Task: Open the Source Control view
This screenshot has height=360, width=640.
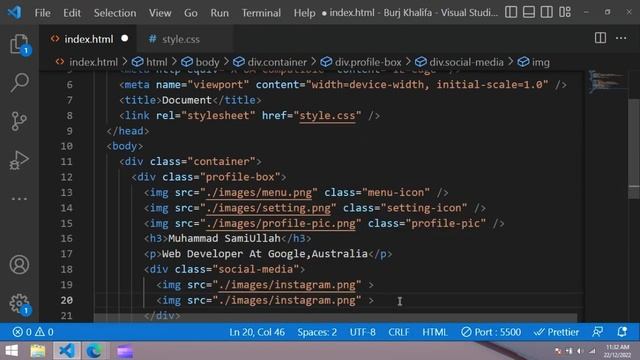Action: click(19, 121)
